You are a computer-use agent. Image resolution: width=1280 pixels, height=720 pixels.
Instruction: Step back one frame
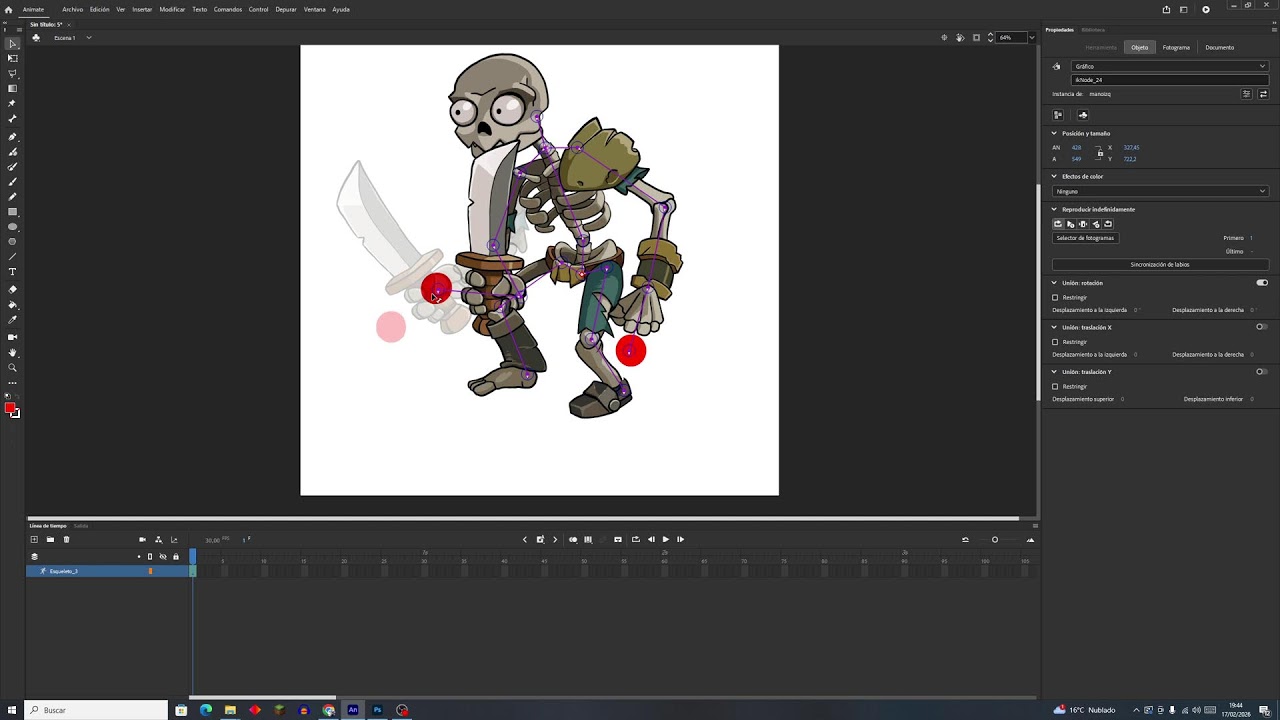click(651, 540)
